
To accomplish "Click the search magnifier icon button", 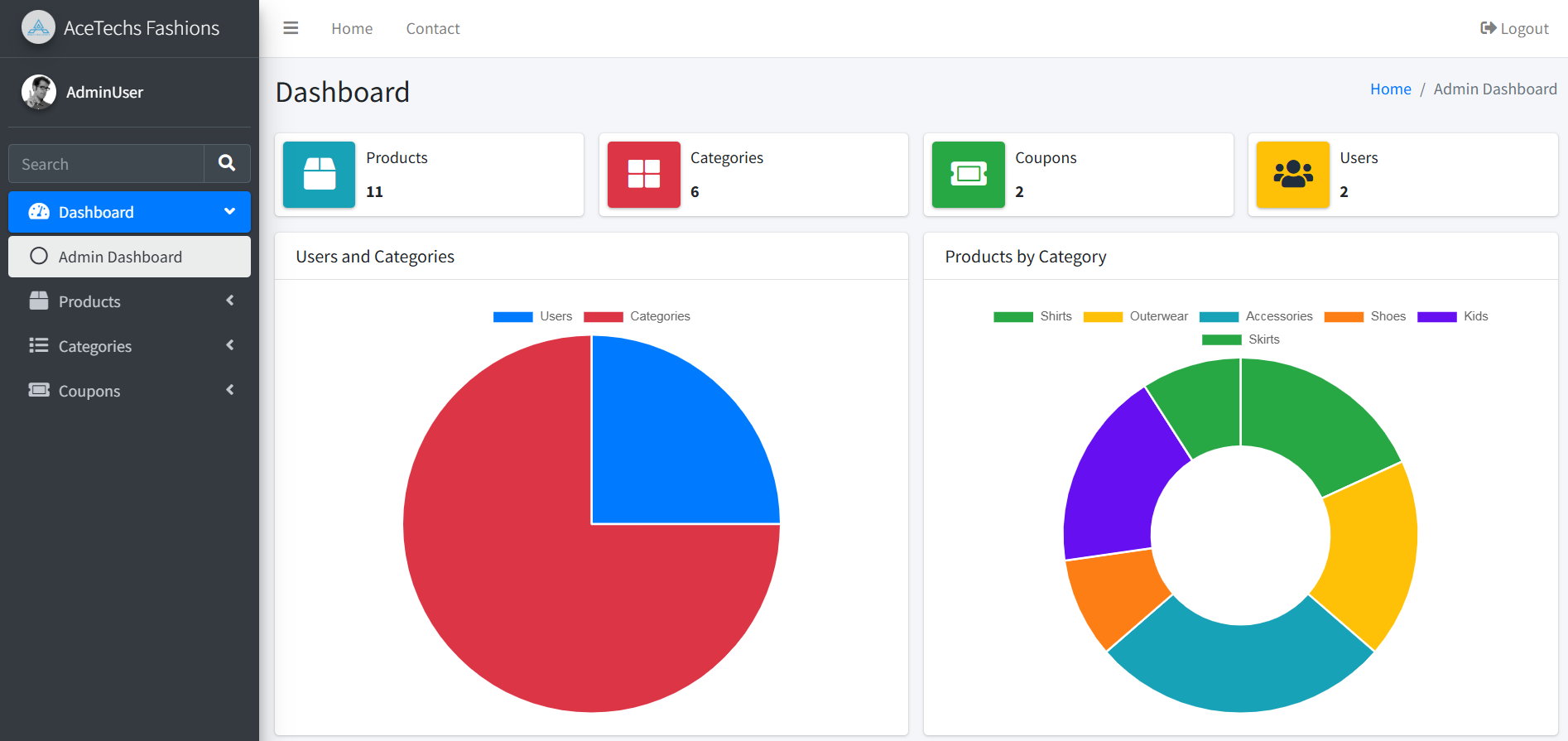I will click(x=227, y=163).
